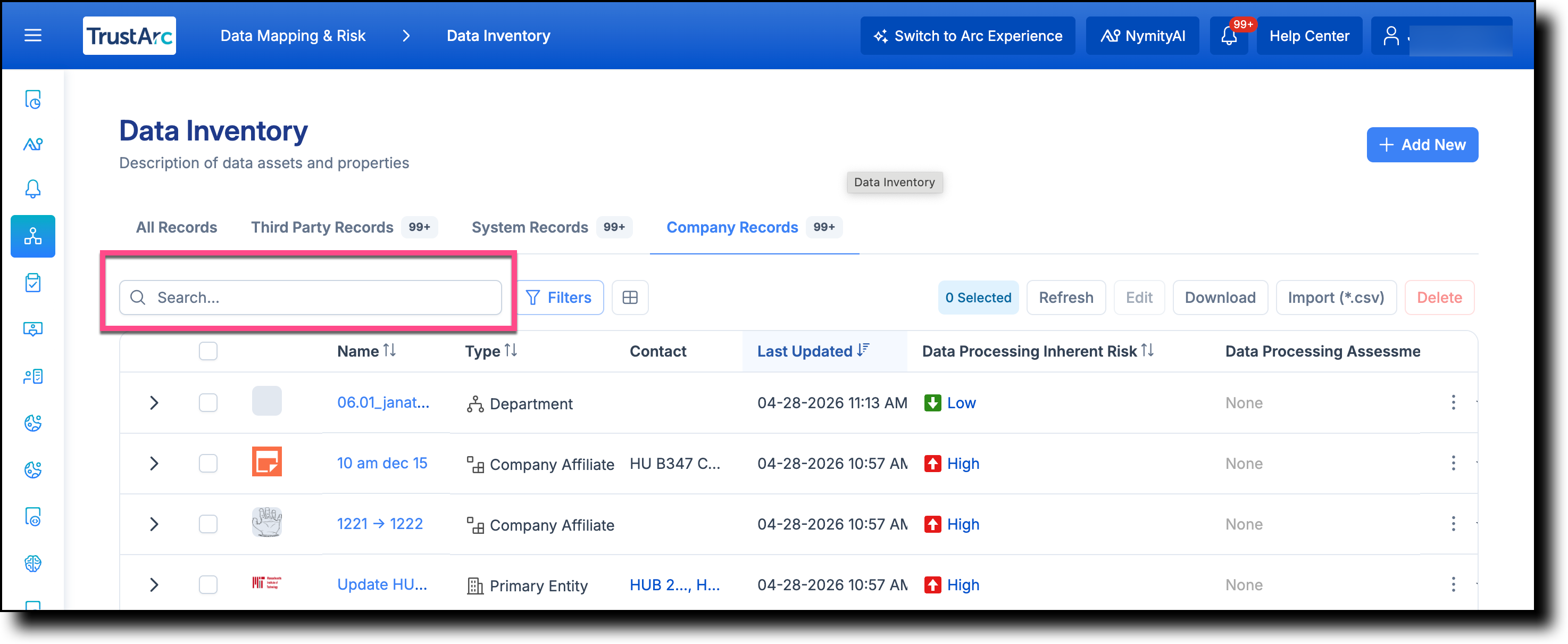The width and height of the screenshot is (1568, 644).
Task: Click the MIT logo of Update HU row
Action: point(266,583)
